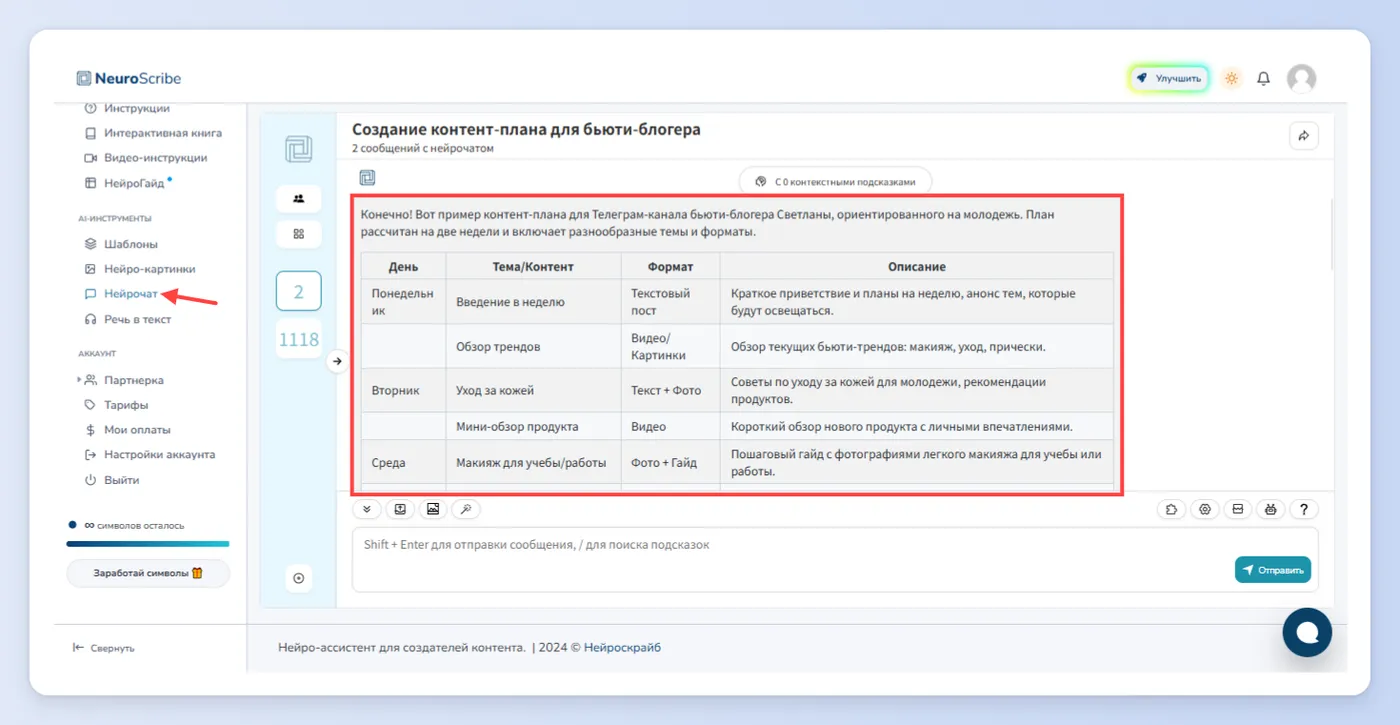Click the puzzle piece plugins icon
Viewport: 1400px width, 725px height.
click(x=1172, y=509)
